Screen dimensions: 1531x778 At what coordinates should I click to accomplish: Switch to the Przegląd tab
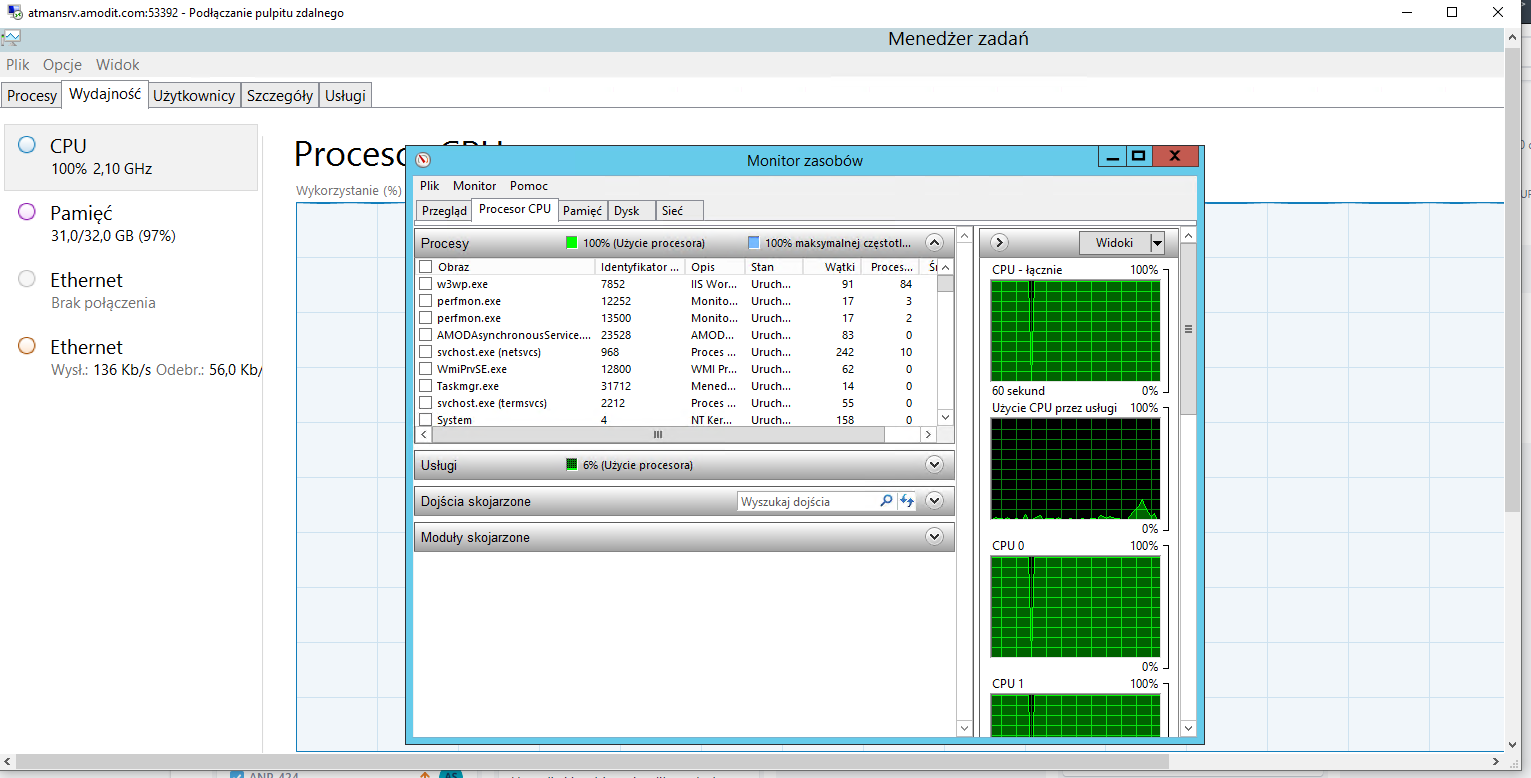(x=444, y=211)
